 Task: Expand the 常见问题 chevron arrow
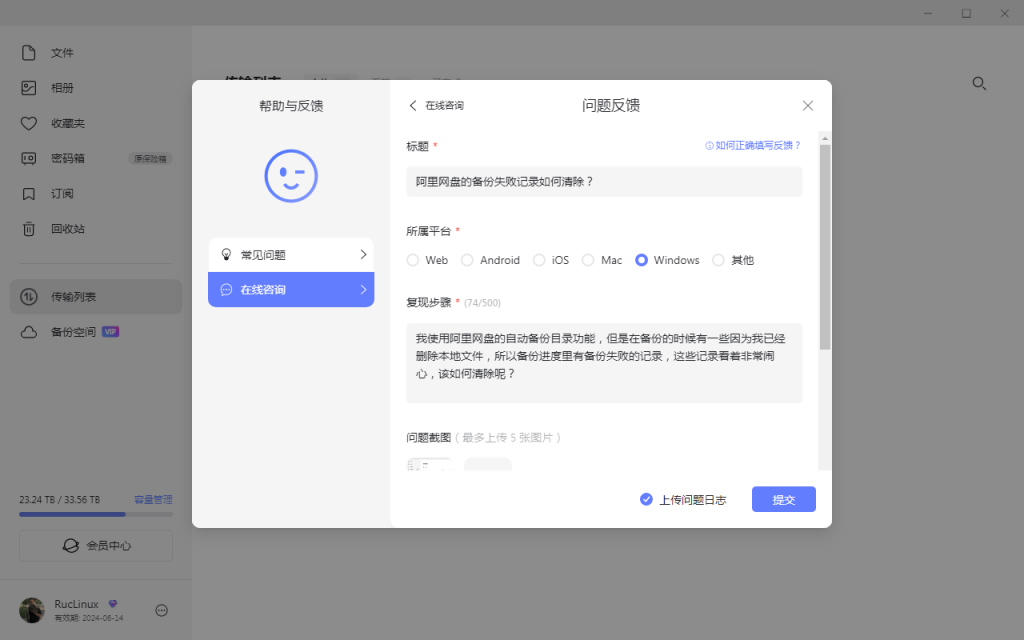click(363, 255)
